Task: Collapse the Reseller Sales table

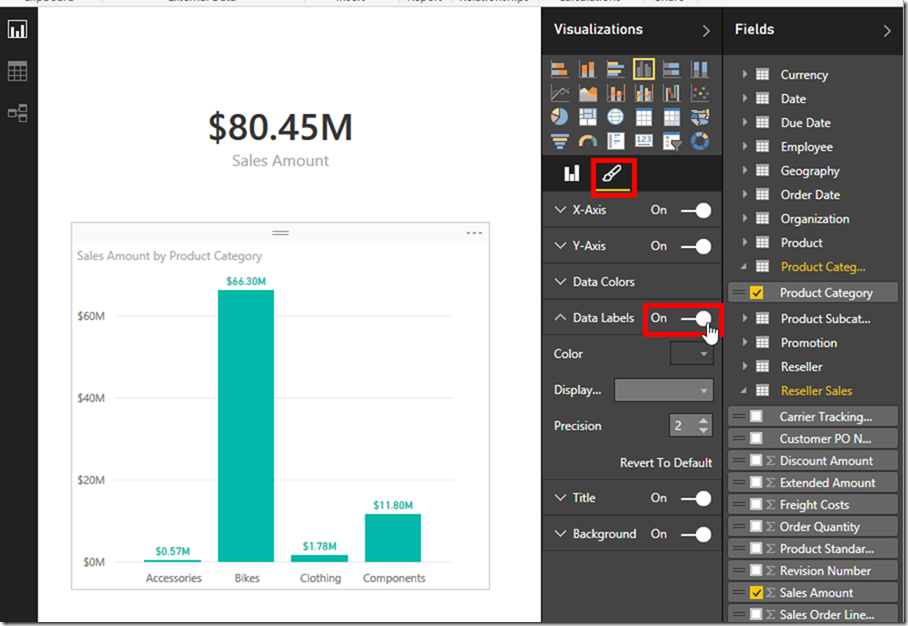Action: pos(744,391)
